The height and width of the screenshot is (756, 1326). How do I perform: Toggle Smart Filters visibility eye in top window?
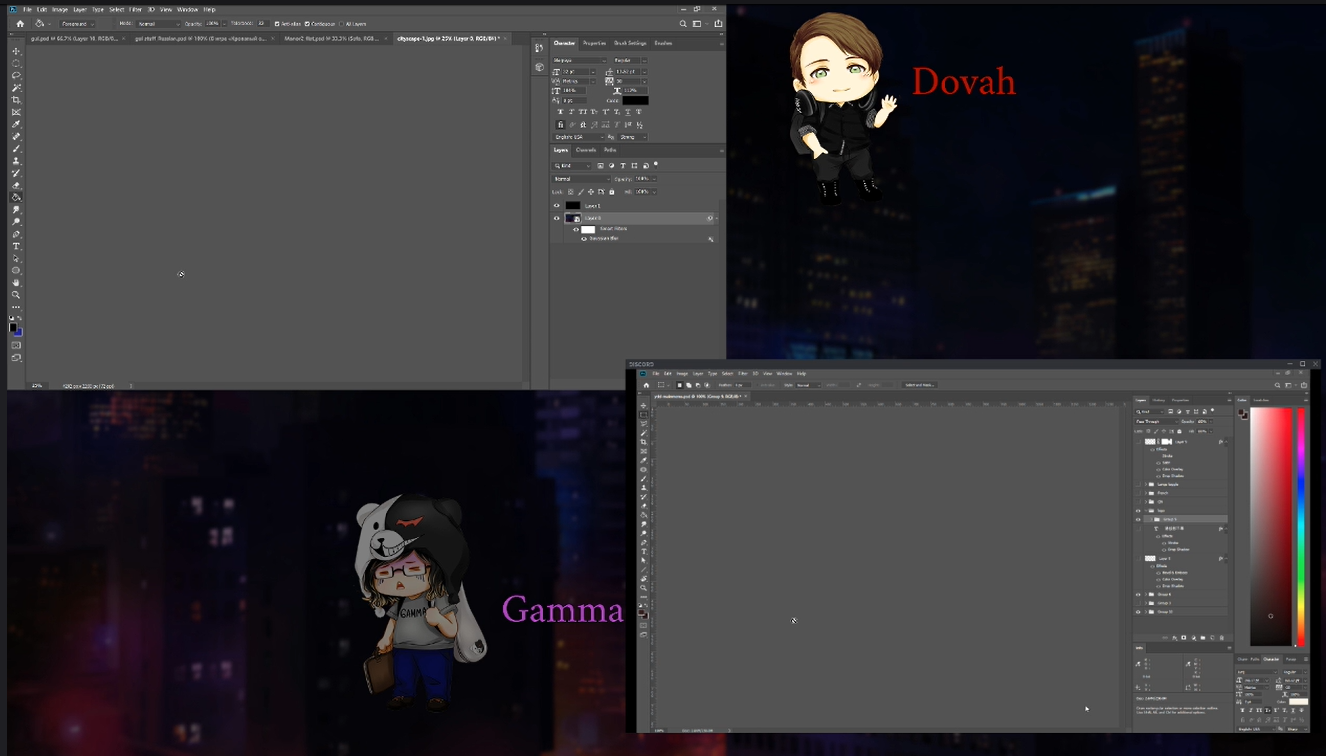[576, 229]
